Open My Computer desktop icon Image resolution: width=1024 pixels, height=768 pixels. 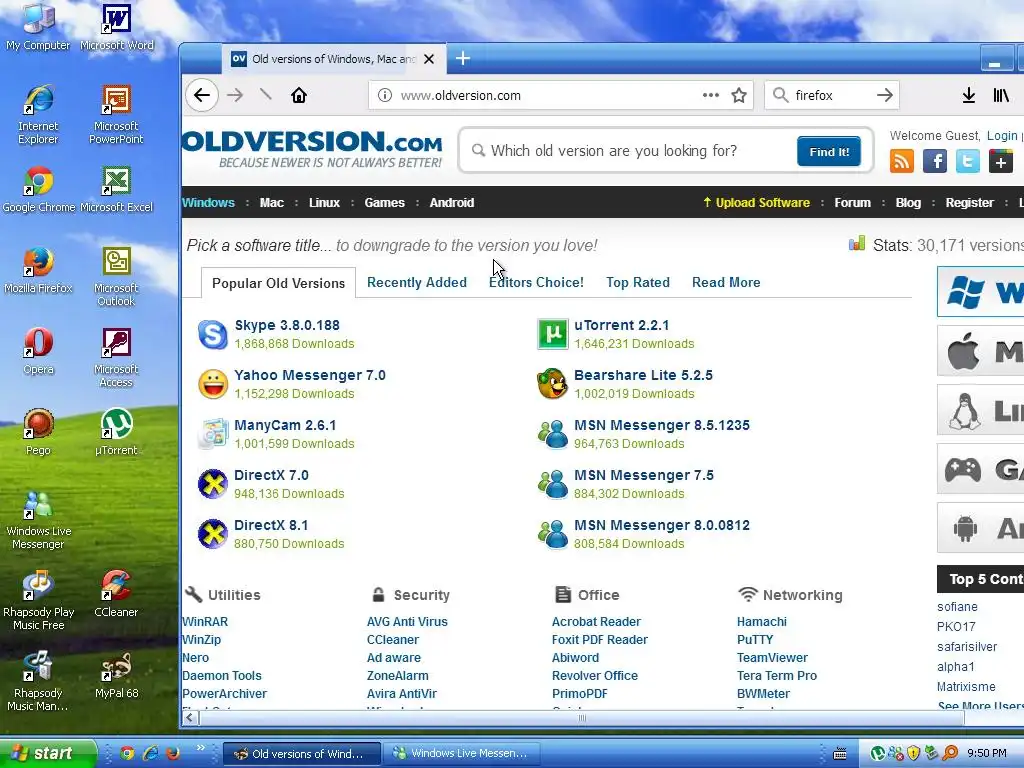coord(38,26)
